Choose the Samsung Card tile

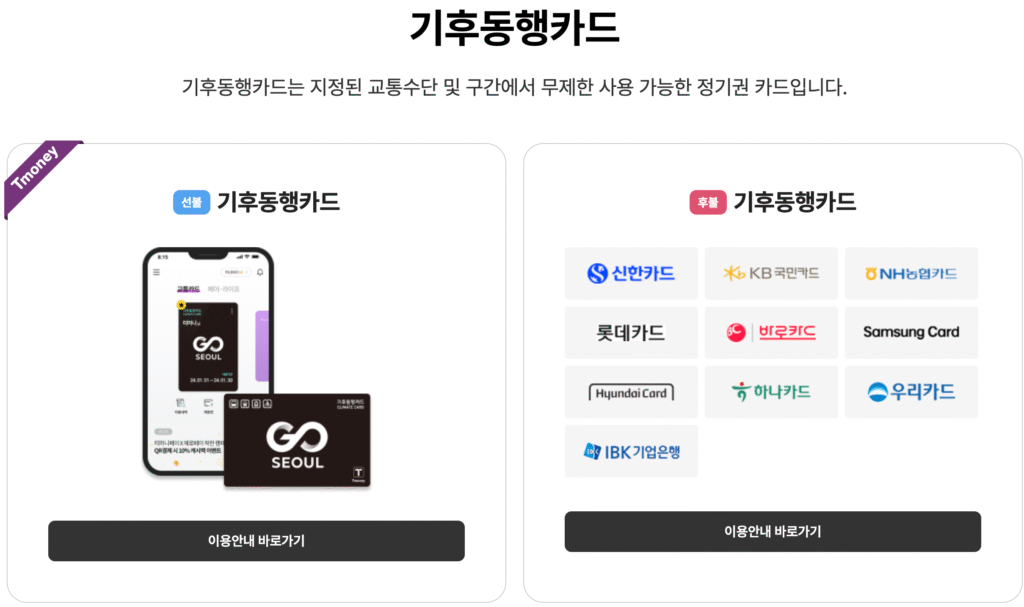[x=911, y=333]
